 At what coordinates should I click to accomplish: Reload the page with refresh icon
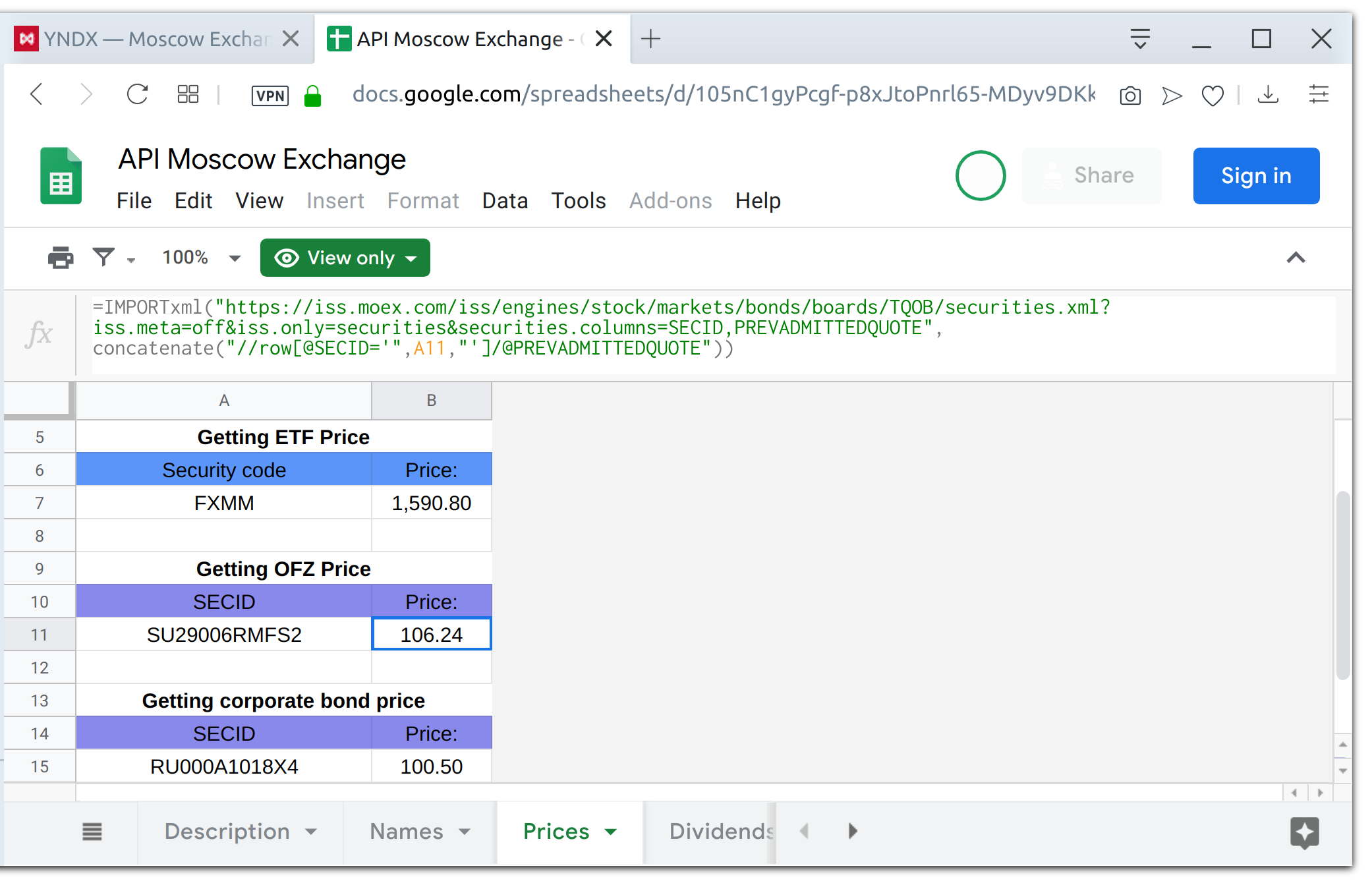click(x=137, y=94)
